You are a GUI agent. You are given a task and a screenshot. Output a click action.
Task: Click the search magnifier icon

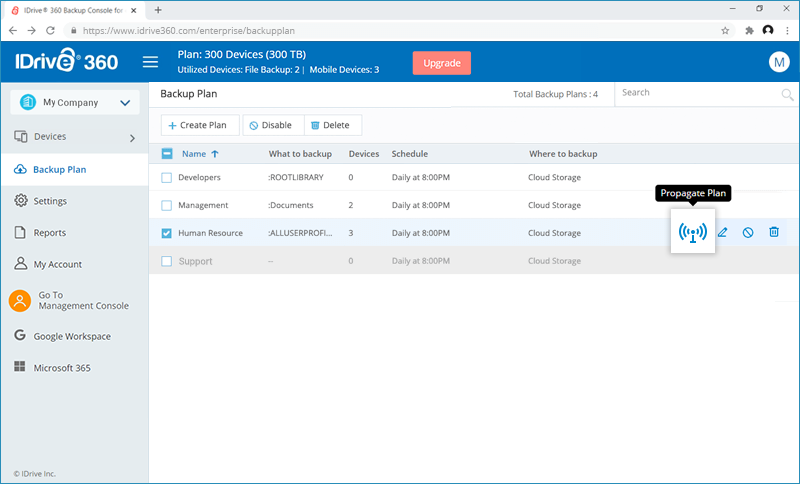(787, 94)
